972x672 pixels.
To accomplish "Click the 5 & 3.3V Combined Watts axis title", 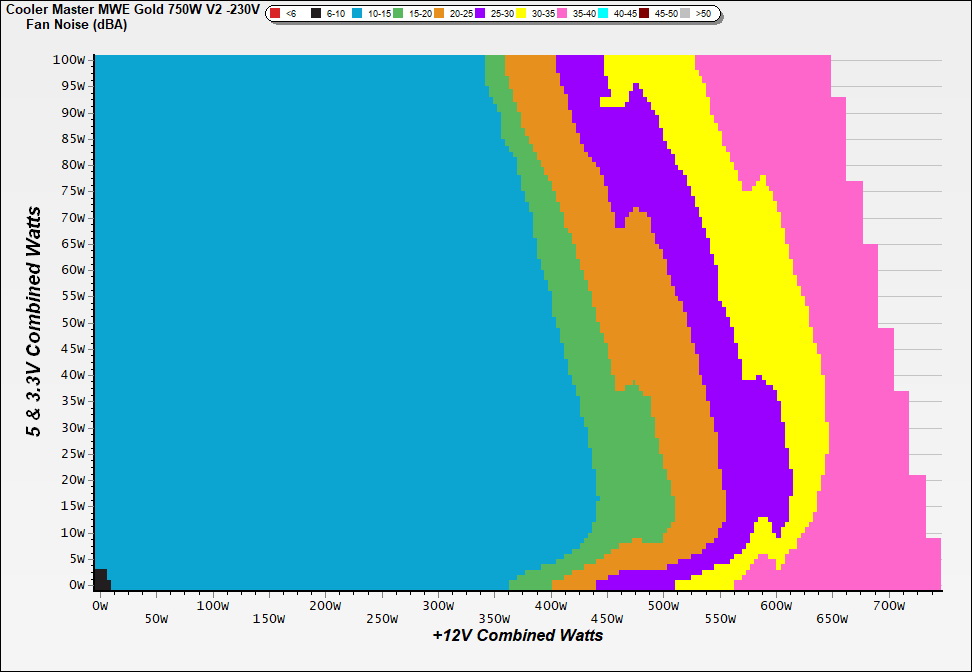I will (x=35, y=322).
